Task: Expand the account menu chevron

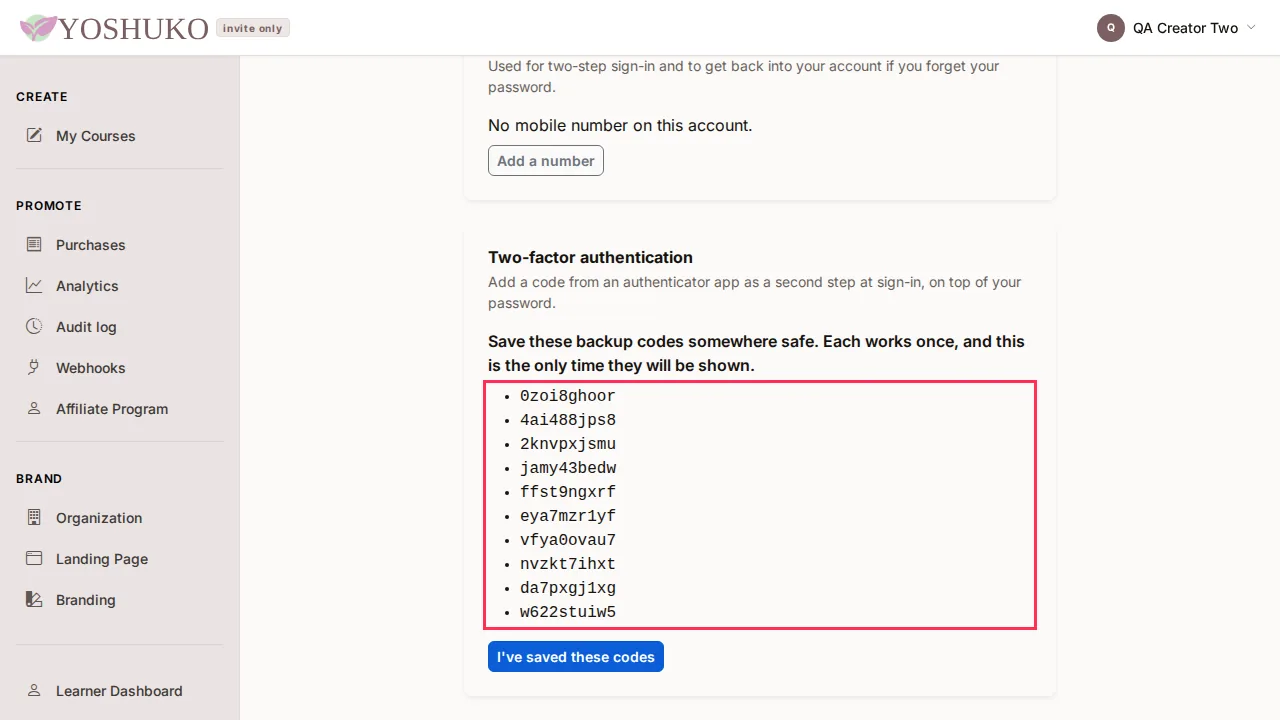Action: pos(1251,28)
